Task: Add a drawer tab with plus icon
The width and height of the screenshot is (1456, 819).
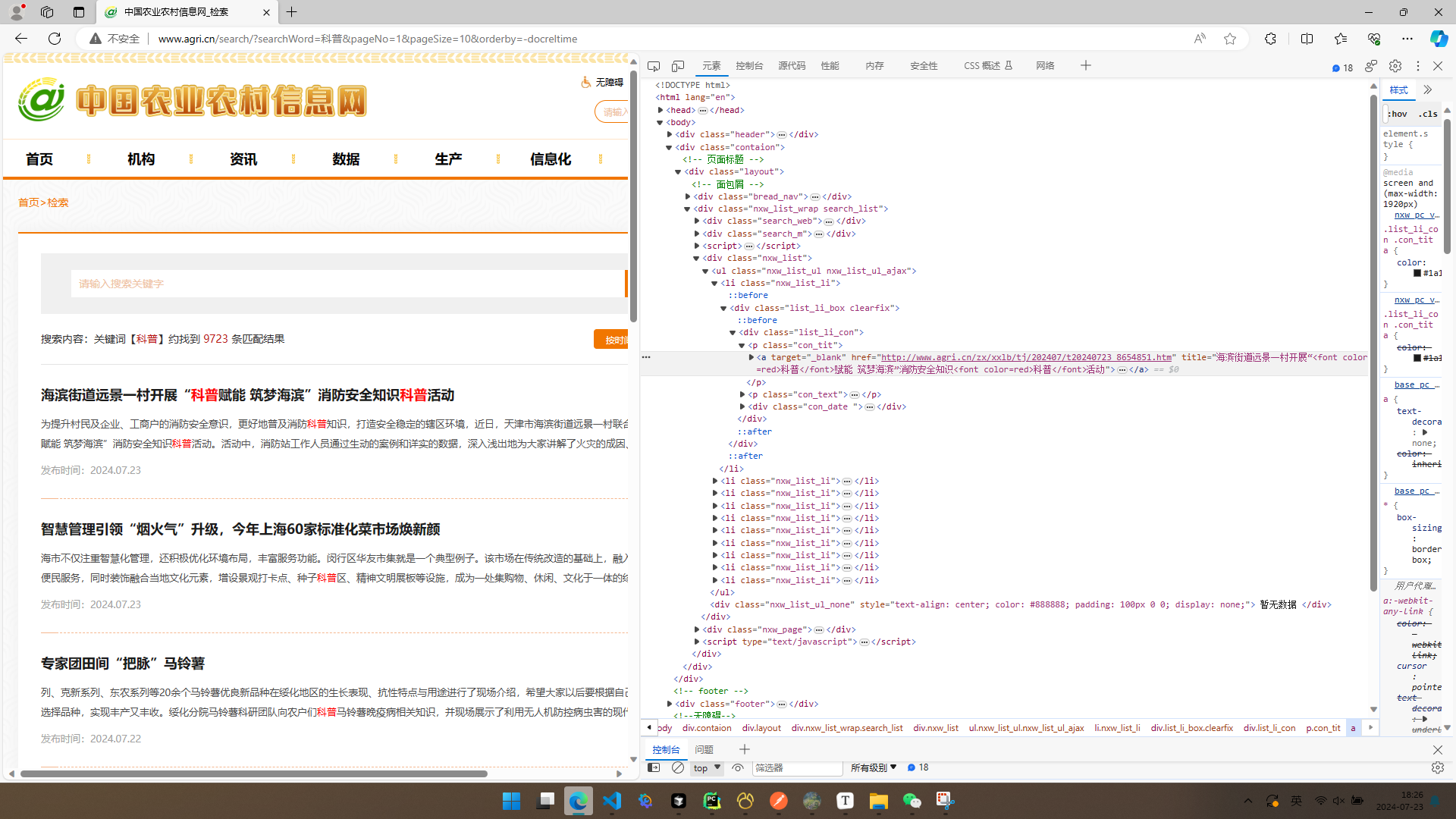Action: [745, 749]
